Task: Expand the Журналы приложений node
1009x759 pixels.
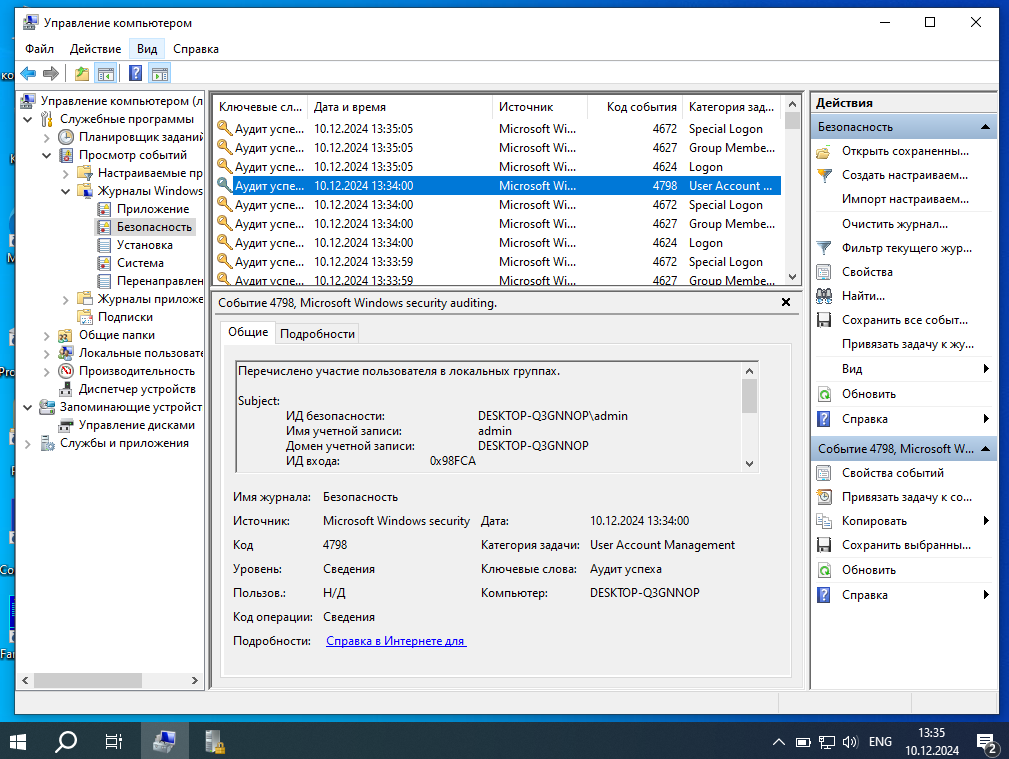Action: point(66,299)
